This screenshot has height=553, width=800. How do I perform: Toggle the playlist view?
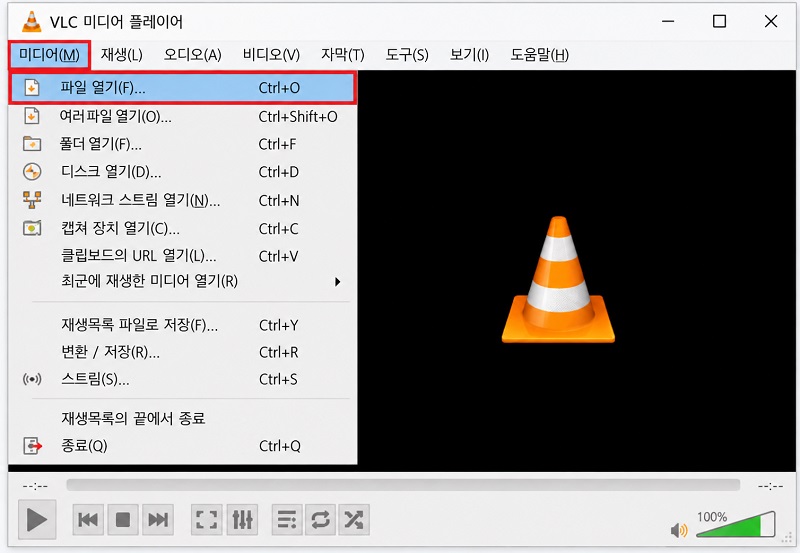coord(287,520)
